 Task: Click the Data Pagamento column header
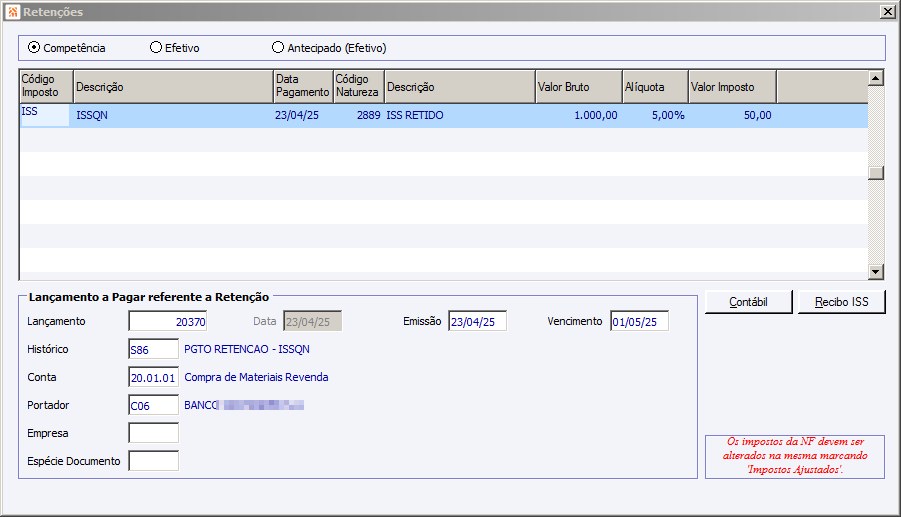[303, 86]
